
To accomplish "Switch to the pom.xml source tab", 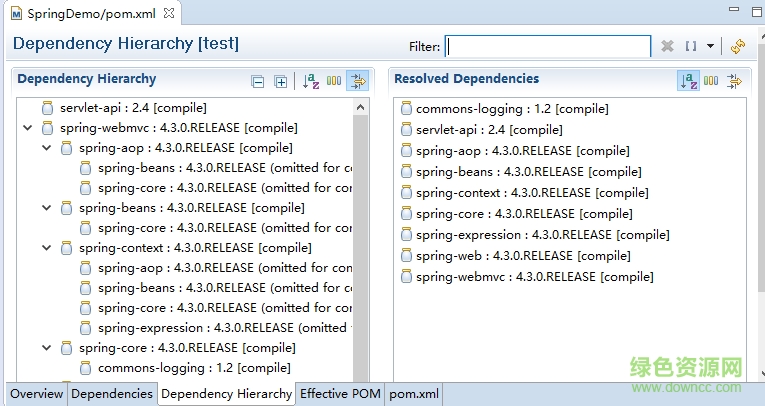I will click(x=414, y=394).
